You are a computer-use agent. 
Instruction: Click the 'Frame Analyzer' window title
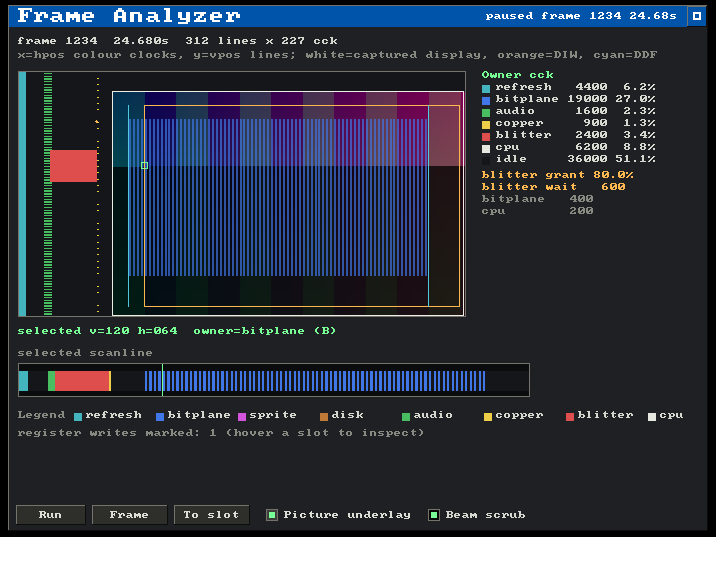[129, 16]
